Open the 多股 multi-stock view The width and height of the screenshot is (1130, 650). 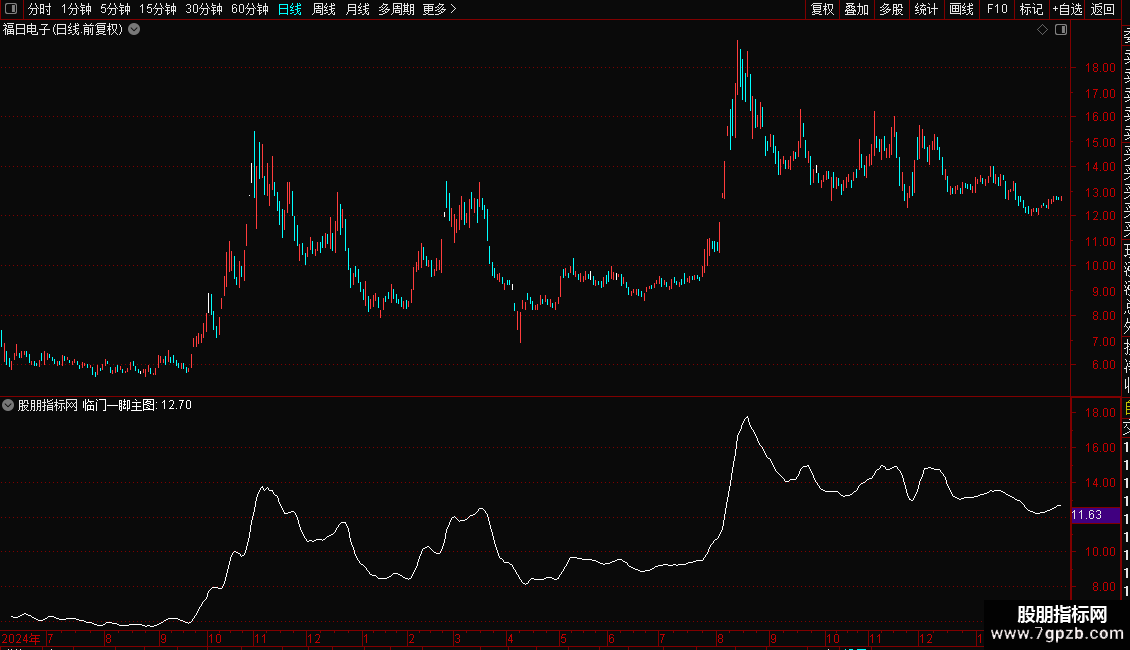click(891, 9)
